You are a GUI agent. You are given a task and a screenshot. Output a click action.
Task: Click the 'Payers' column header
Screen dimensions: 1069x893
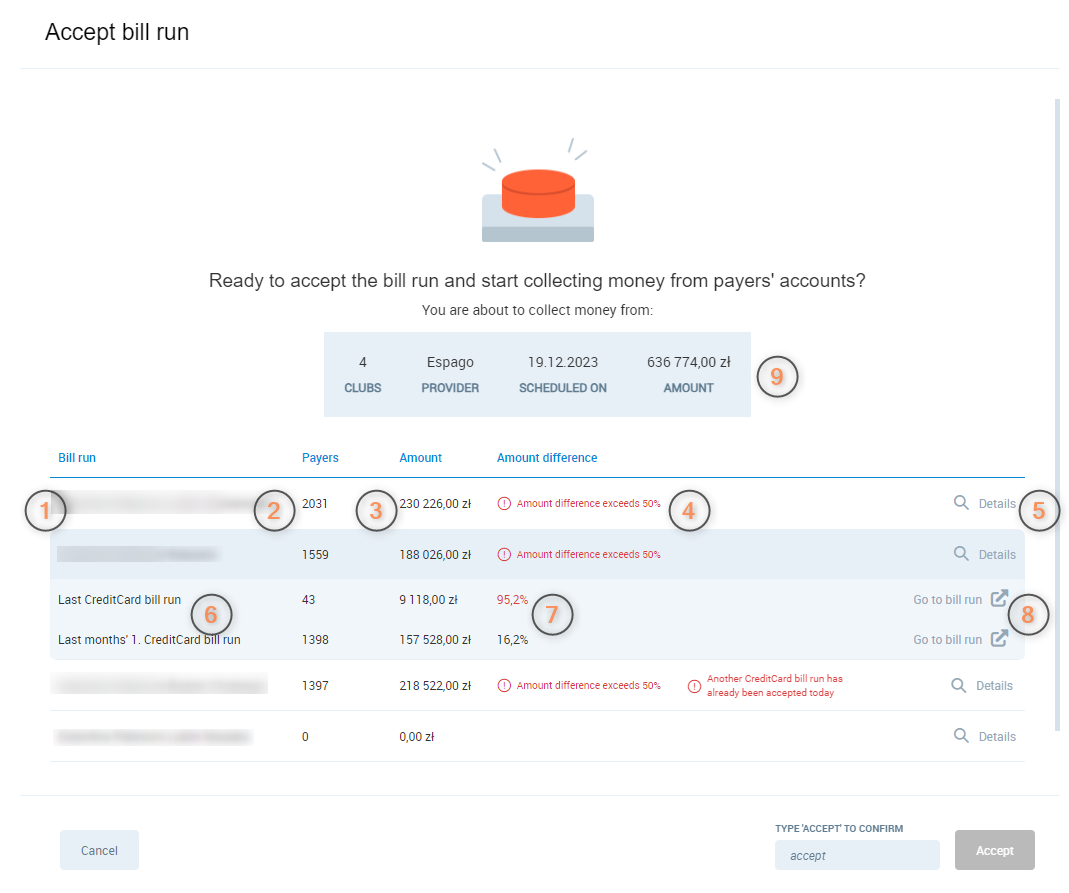tap(320, 458)
